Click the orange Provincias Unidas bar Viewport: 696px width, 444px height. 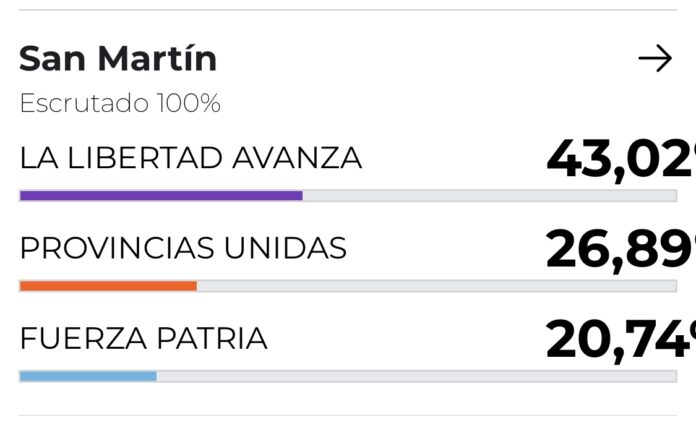click(108, 286)
